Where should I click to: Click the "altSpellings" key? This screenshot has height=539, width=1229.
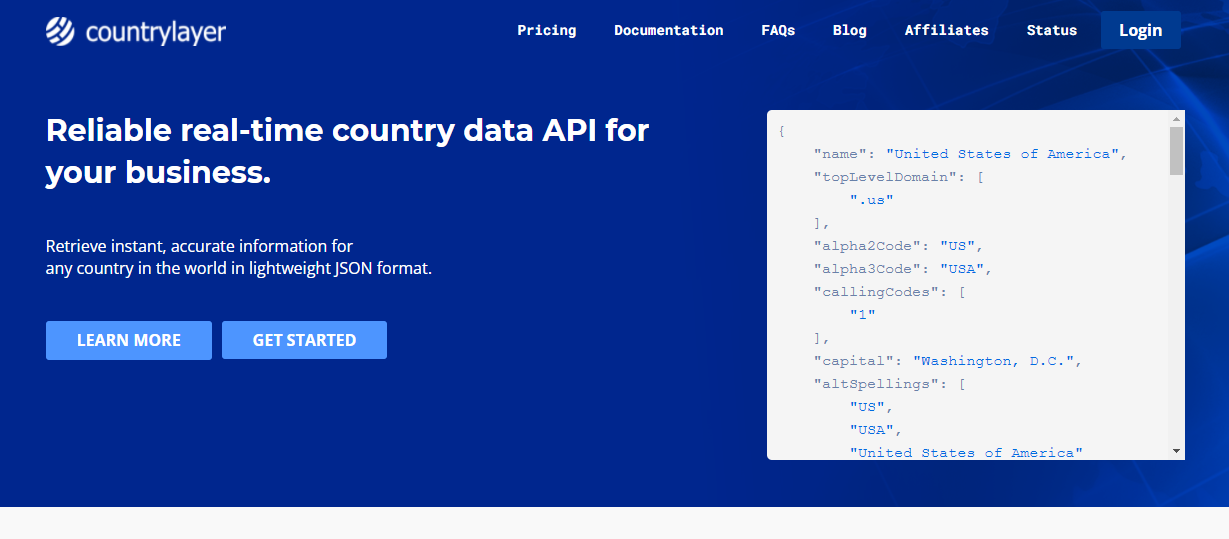877,384
